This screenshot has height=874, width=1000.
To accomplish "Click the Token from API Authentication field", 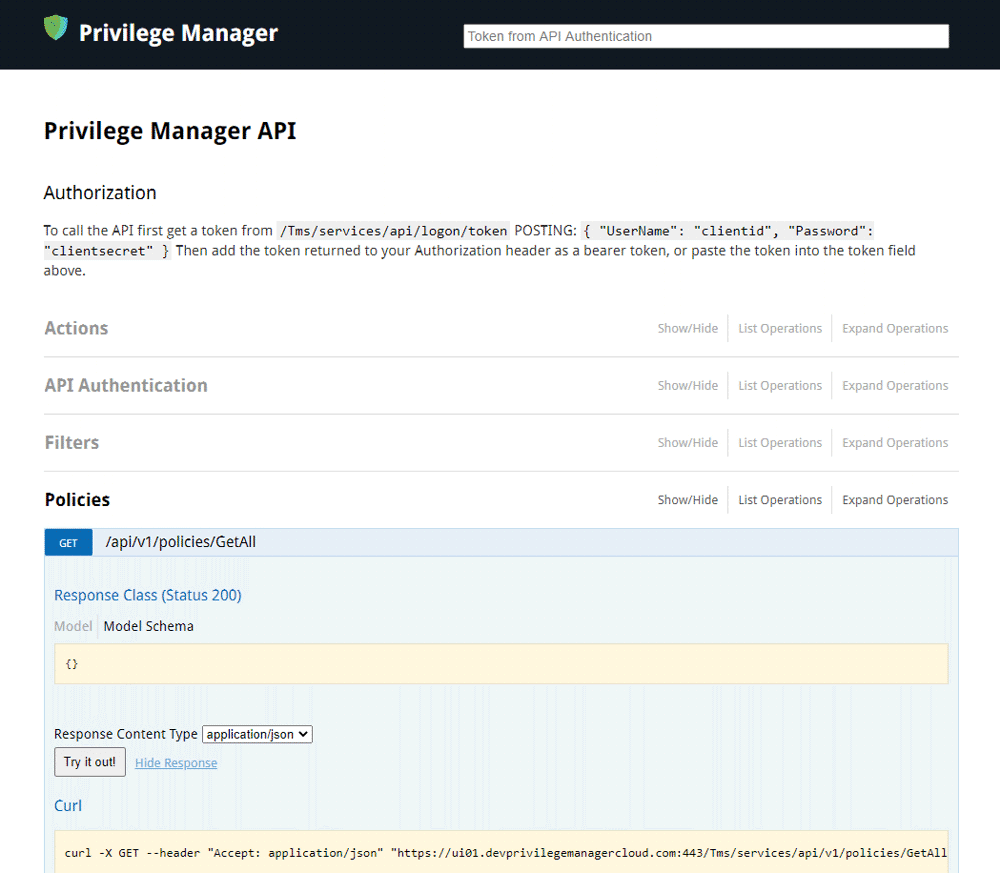I will click(705, 36).
